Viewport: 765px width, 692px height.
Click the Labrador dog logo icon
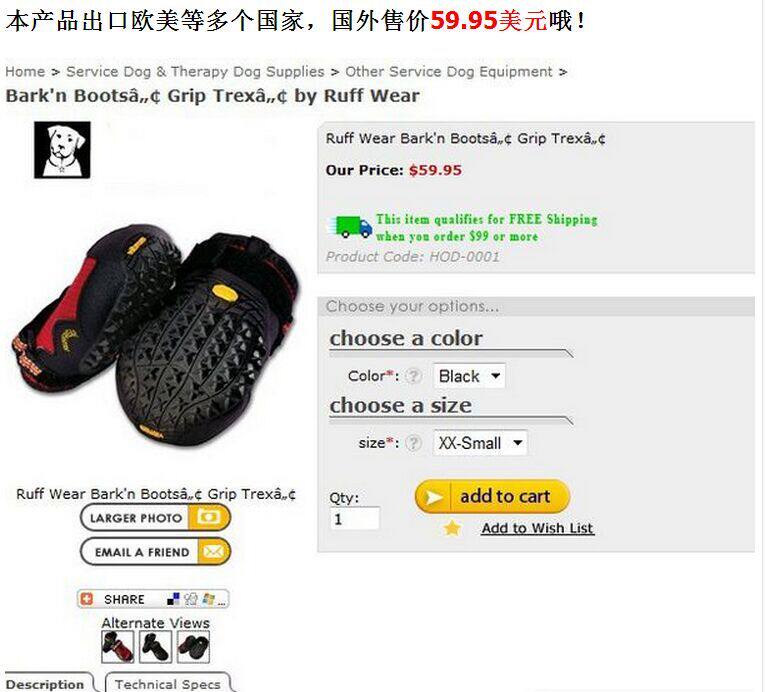[x=62, y=150]
